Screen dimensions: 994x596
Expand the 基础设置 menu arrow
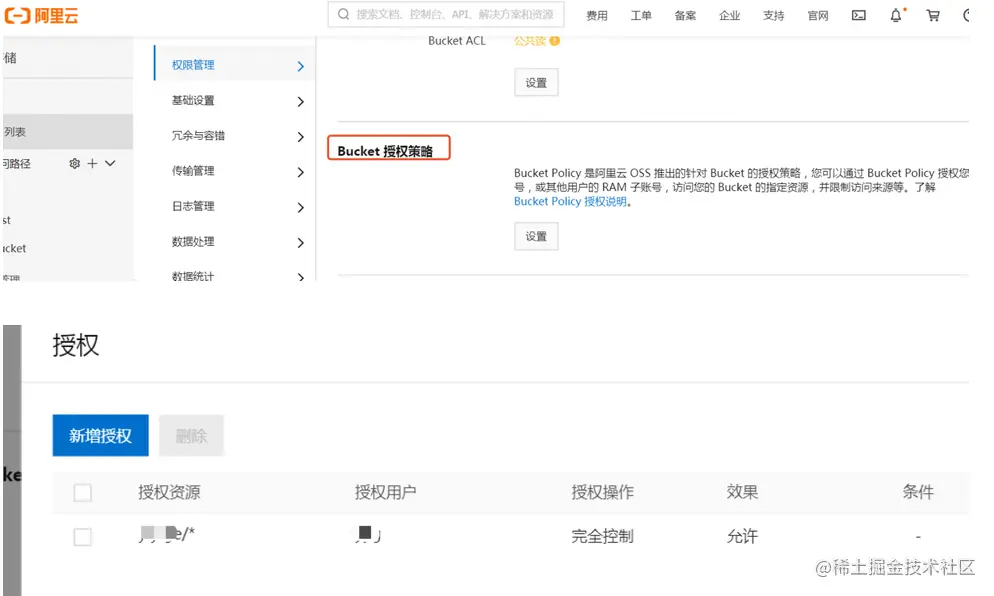tap(300, 101)
